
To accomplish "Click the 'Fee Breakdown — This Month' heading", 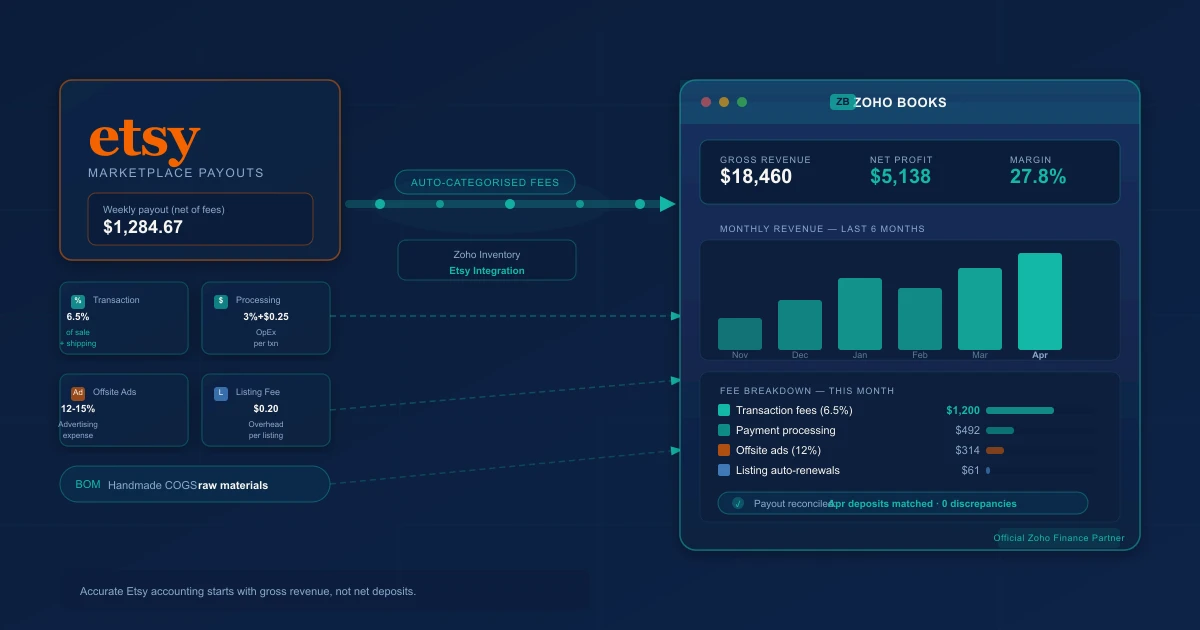I will click(807, 391).
